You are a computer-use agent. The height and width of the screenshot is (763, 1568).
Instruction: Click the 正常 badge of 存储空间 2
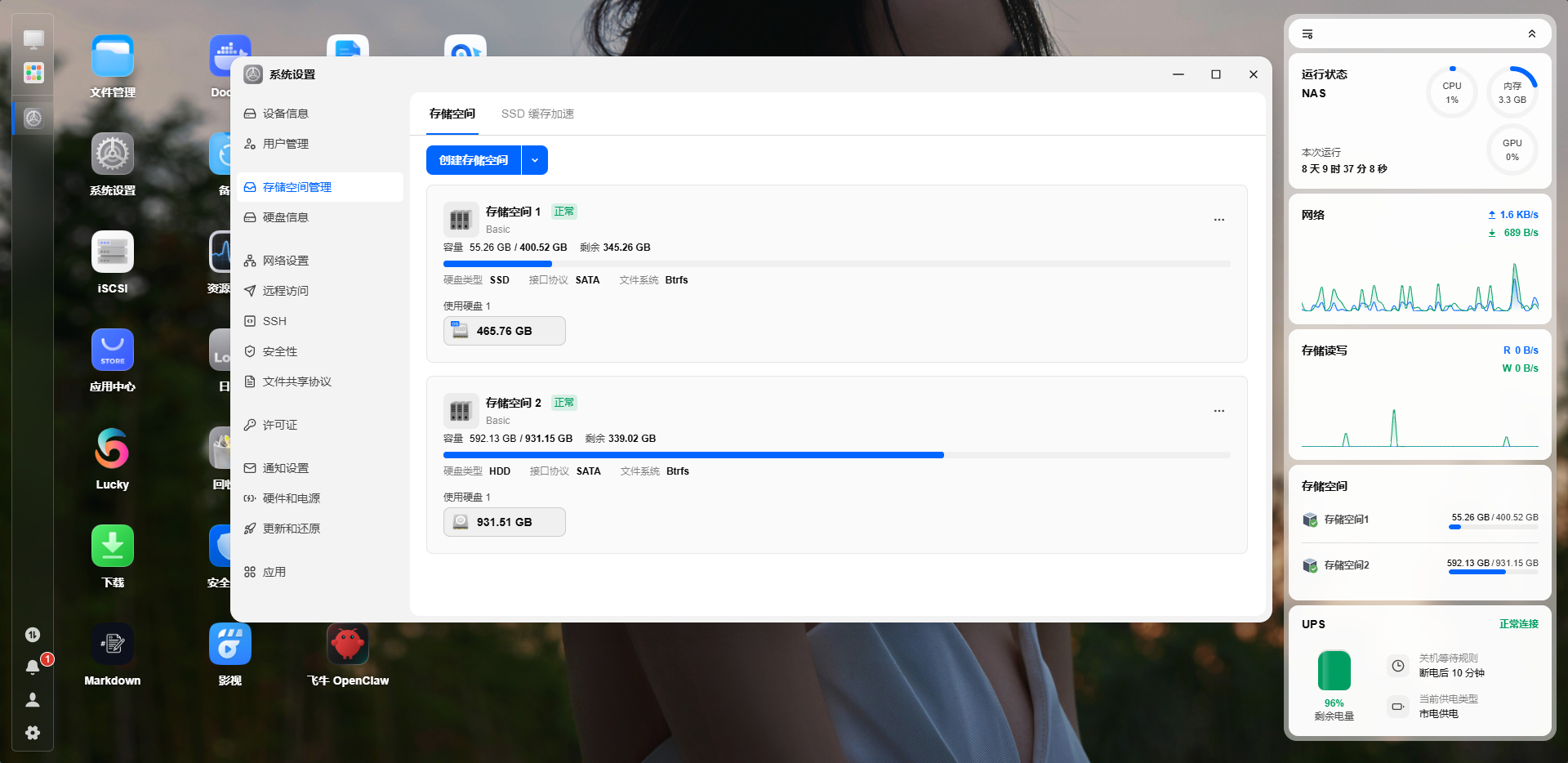tap(564, 403)
